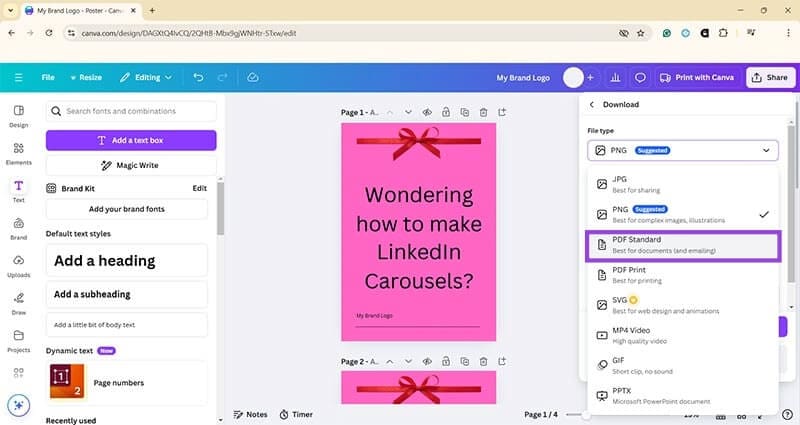Go back from the Download panel
The width and height of the screenshot is (800, 425).
[591, 105]
